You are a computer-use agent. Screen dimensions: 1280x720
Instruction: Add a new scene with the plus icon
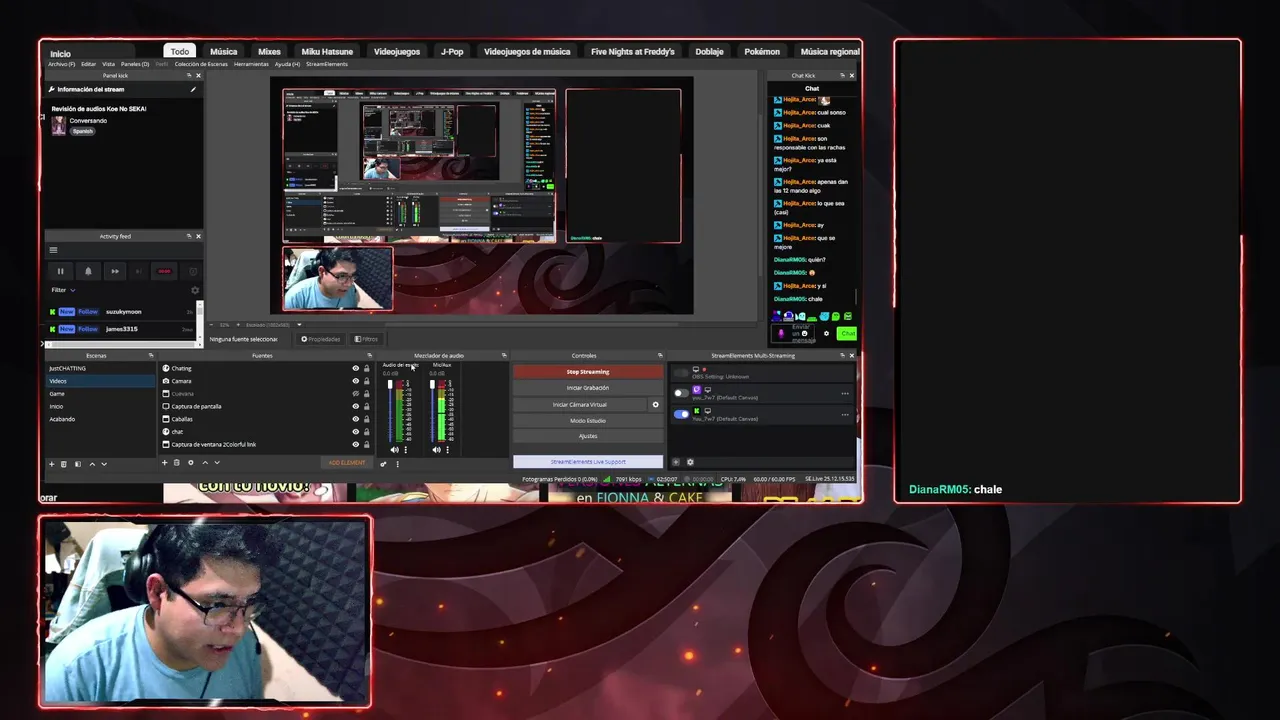pos(52,463)
